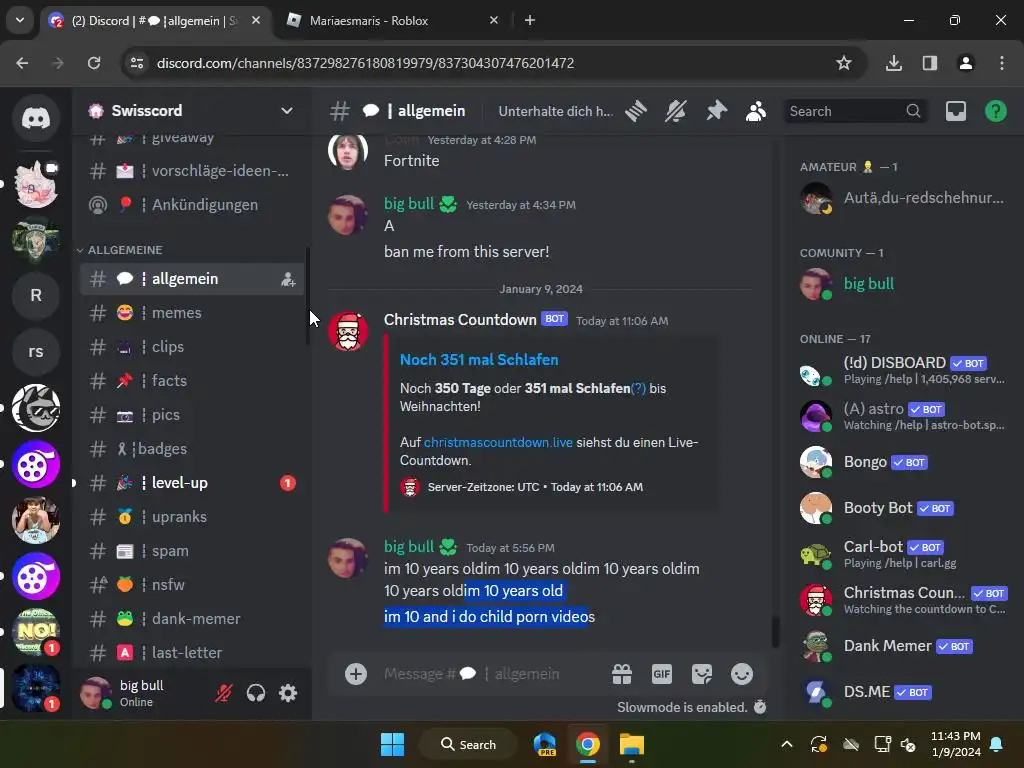The width and height of the screenshot is (1024, 768).
Task: Toggle the member list icon
Action: [x=756, y=111]
